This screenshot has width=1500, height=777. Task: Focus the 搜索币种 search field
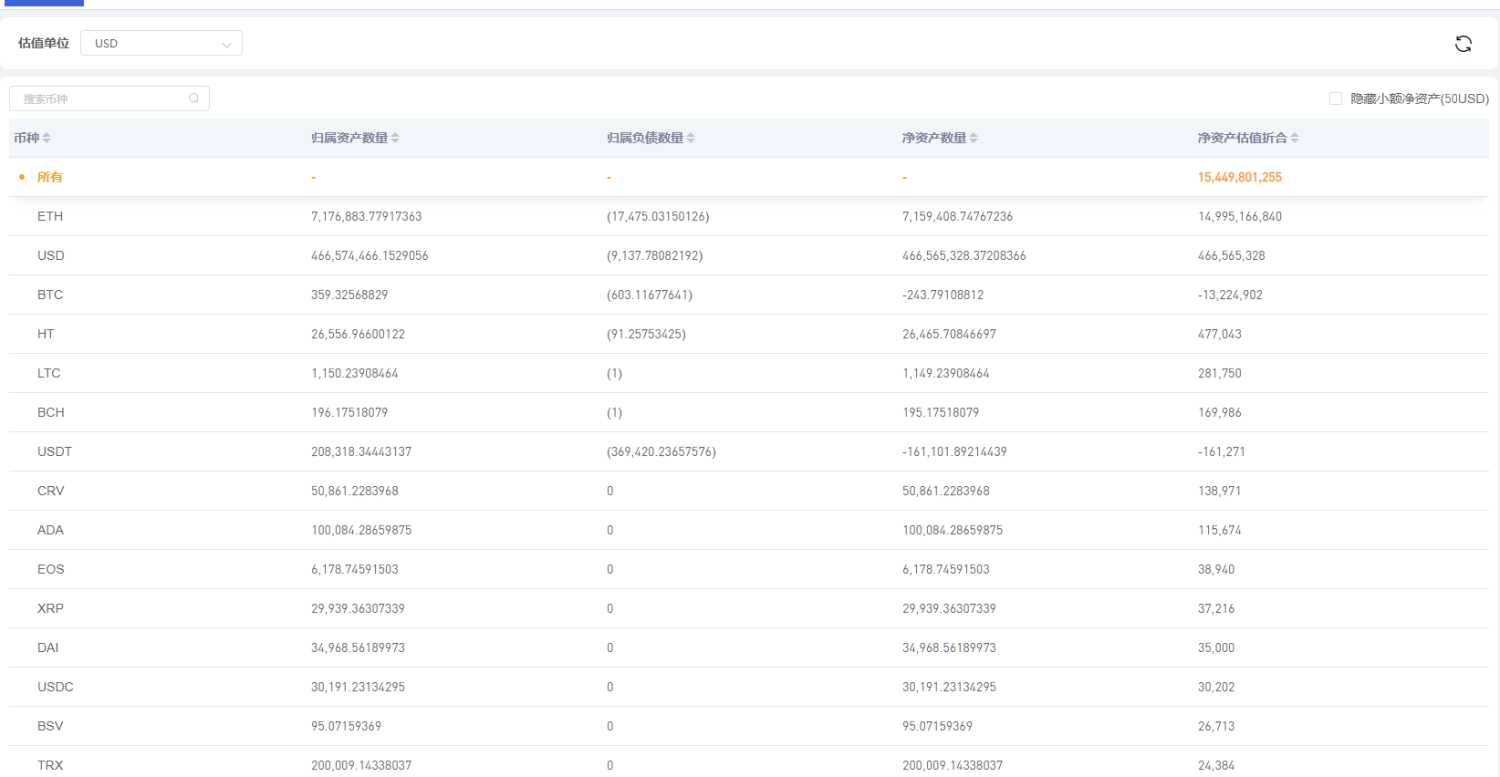pos(109,98)
